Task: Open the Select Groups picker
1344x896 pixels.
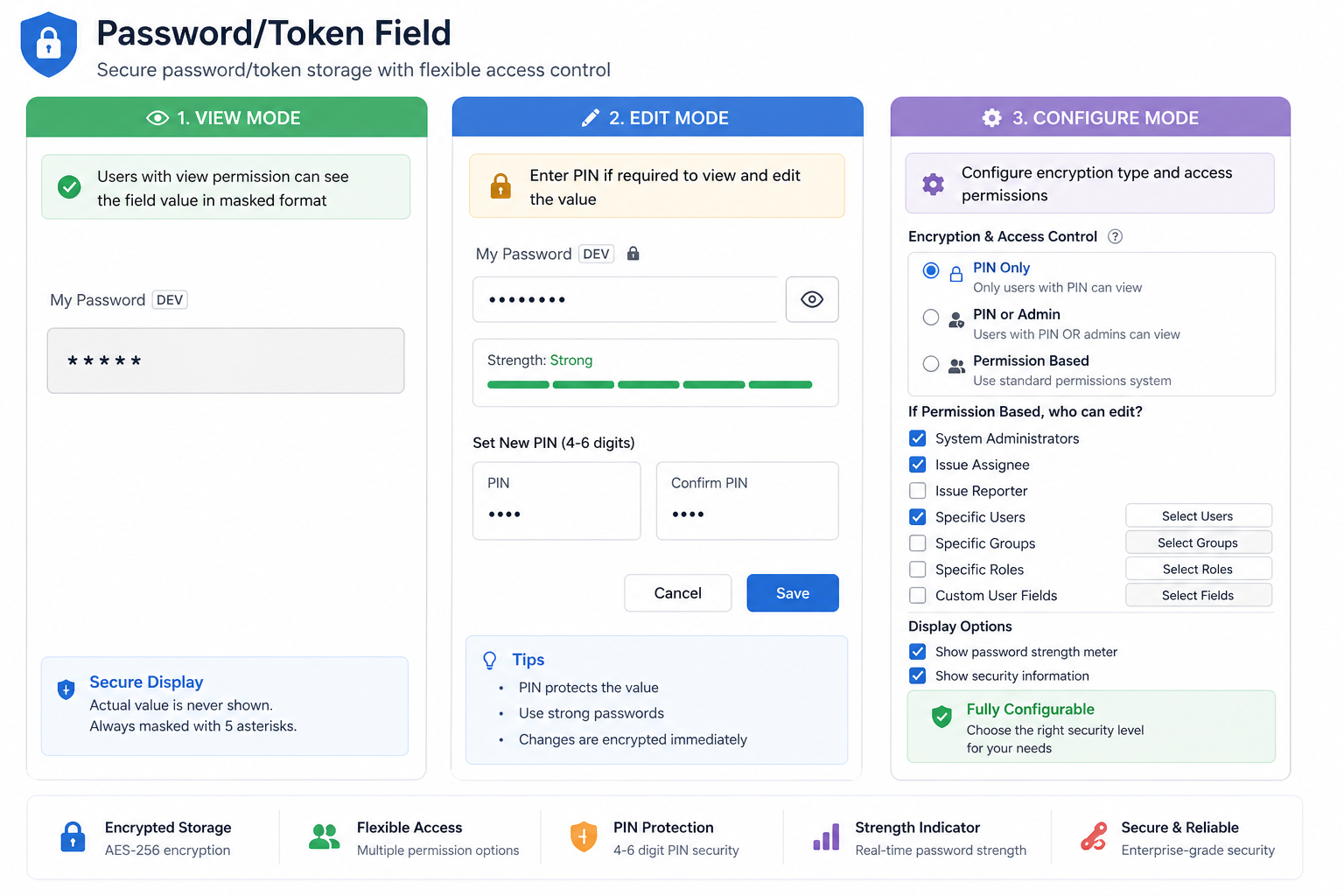Action: tap(1198, 542)
